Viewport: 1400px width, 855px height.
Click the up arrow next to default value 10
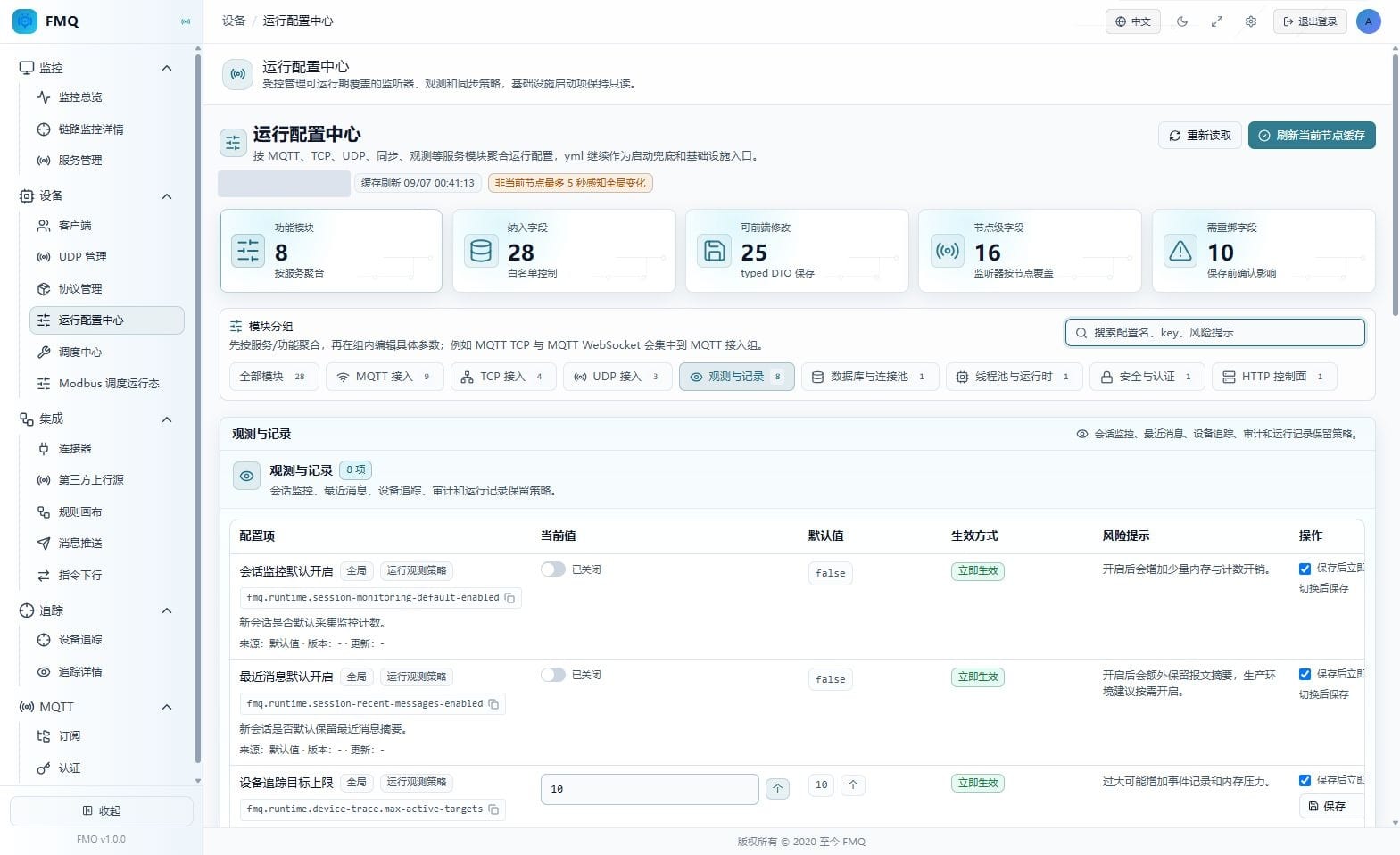[x=853, y=785]
